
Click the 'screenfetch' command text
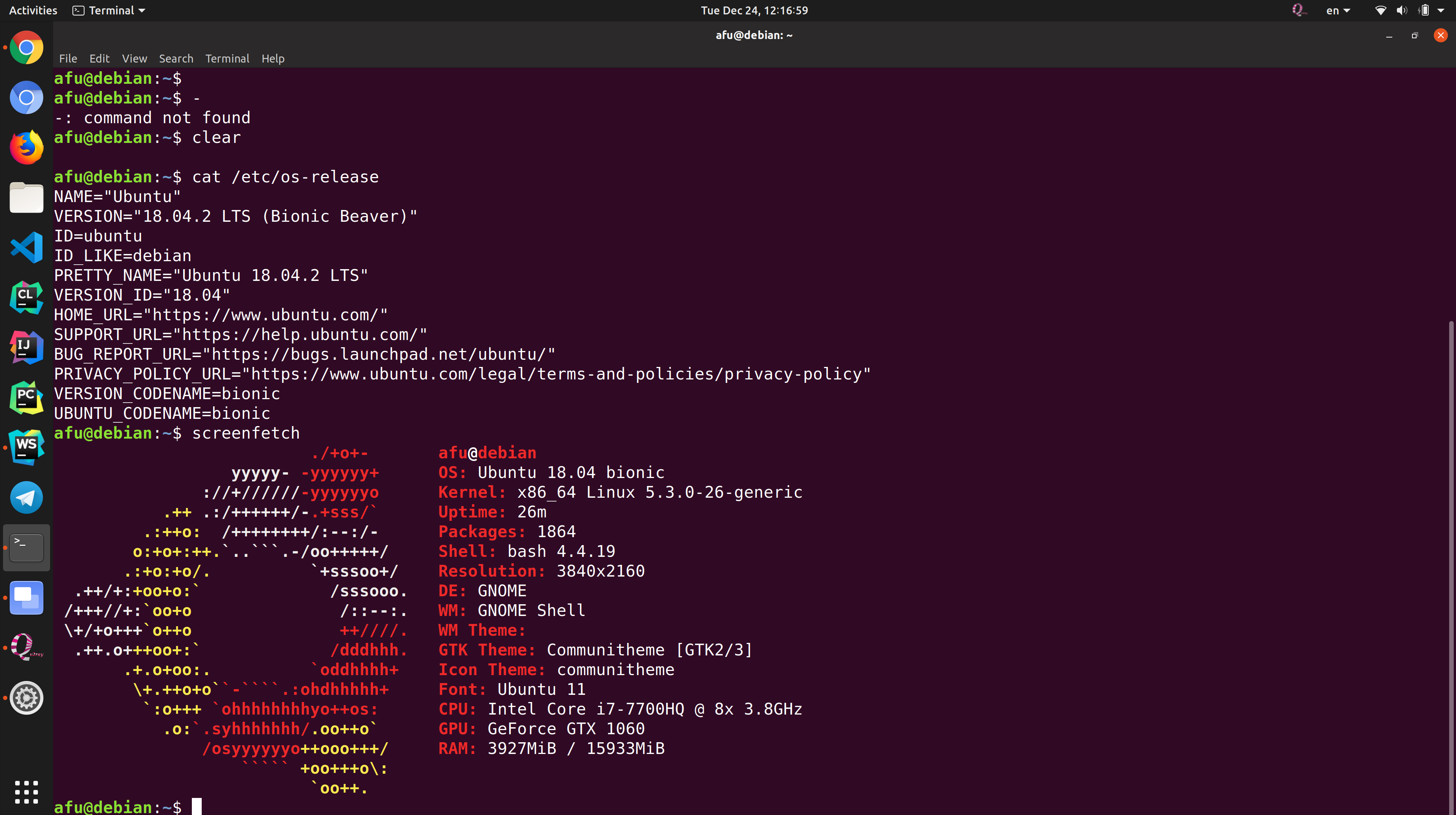(246, 433)
